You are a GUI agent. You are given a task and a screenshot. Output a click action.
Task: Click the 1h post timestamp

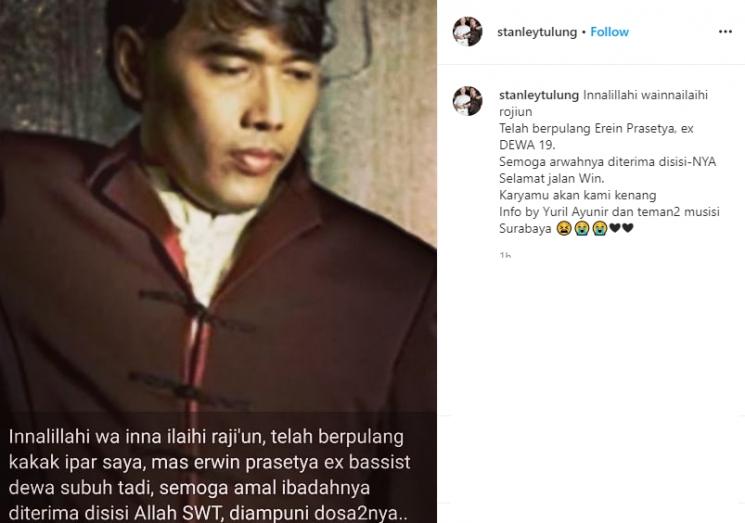click(505, 256)
